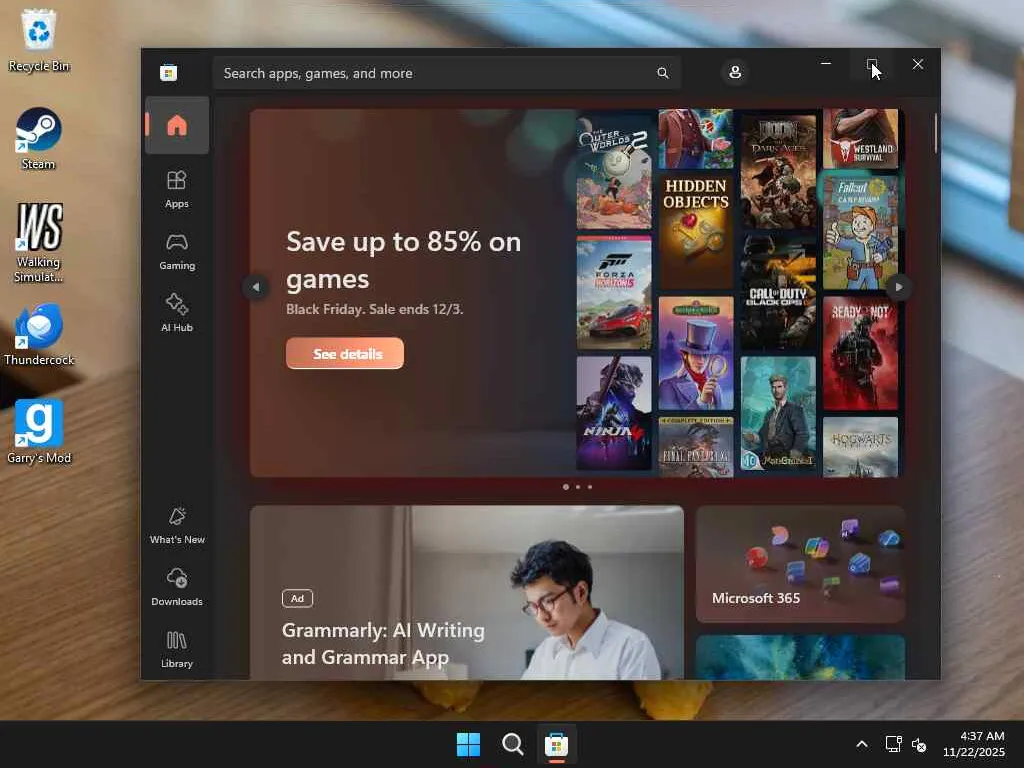Viewport: 1024px width, 768px height.
Task: Click the Ad badge on Grammarly card
Action: click(297, 598)
